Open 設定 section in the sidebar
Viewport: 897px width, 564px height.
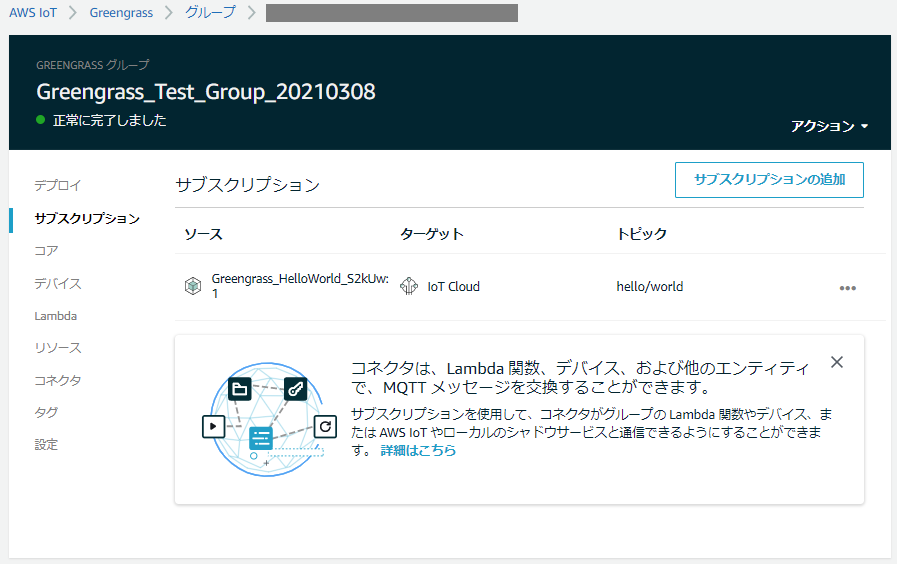pyautogui.click(x=46, y=444)
